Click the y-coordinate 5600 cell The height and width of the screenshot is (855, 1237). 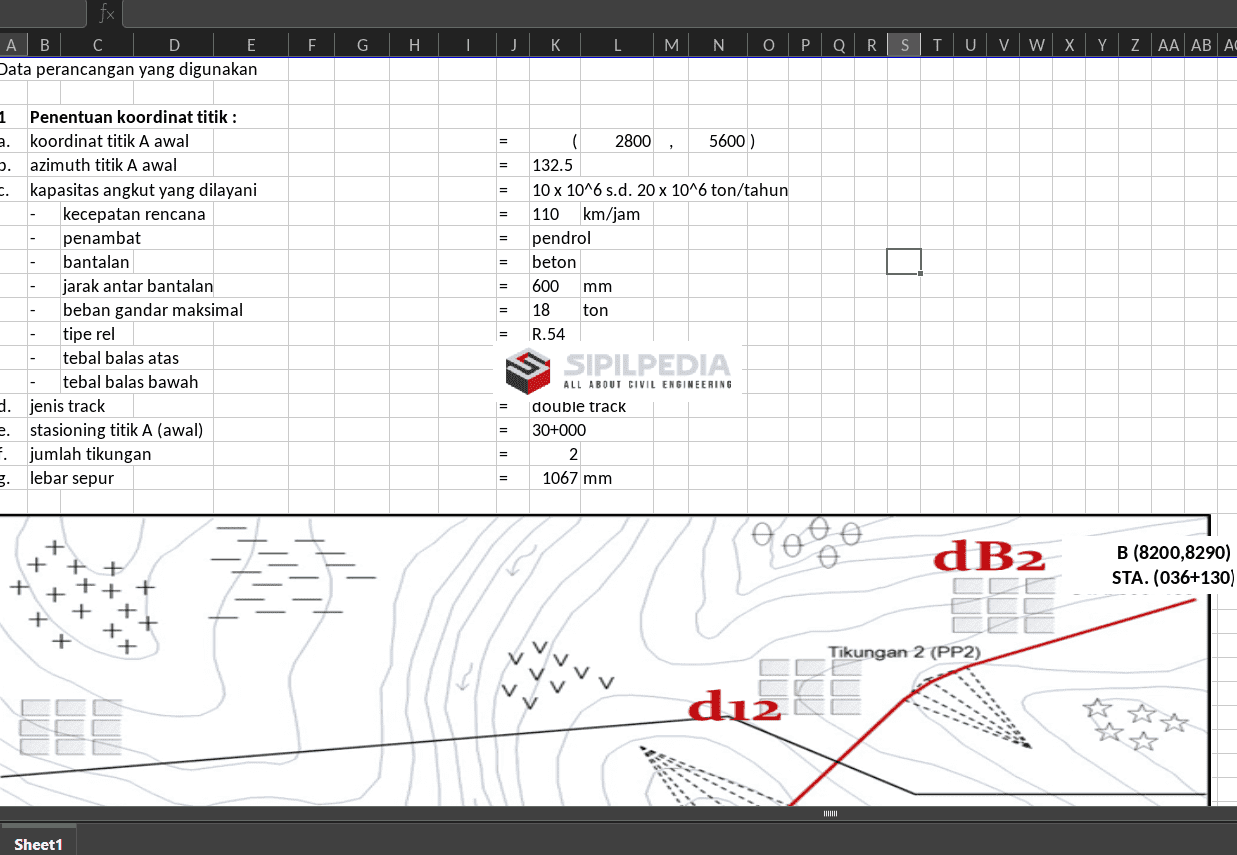[x=719, y=141]
